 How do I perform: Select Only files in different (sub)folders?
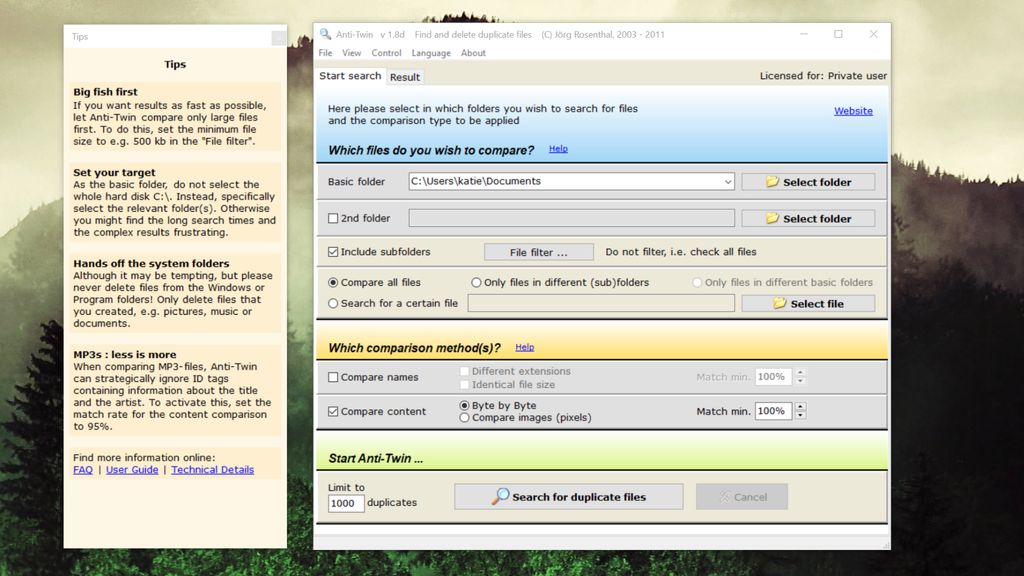click(x=476, y=282)
